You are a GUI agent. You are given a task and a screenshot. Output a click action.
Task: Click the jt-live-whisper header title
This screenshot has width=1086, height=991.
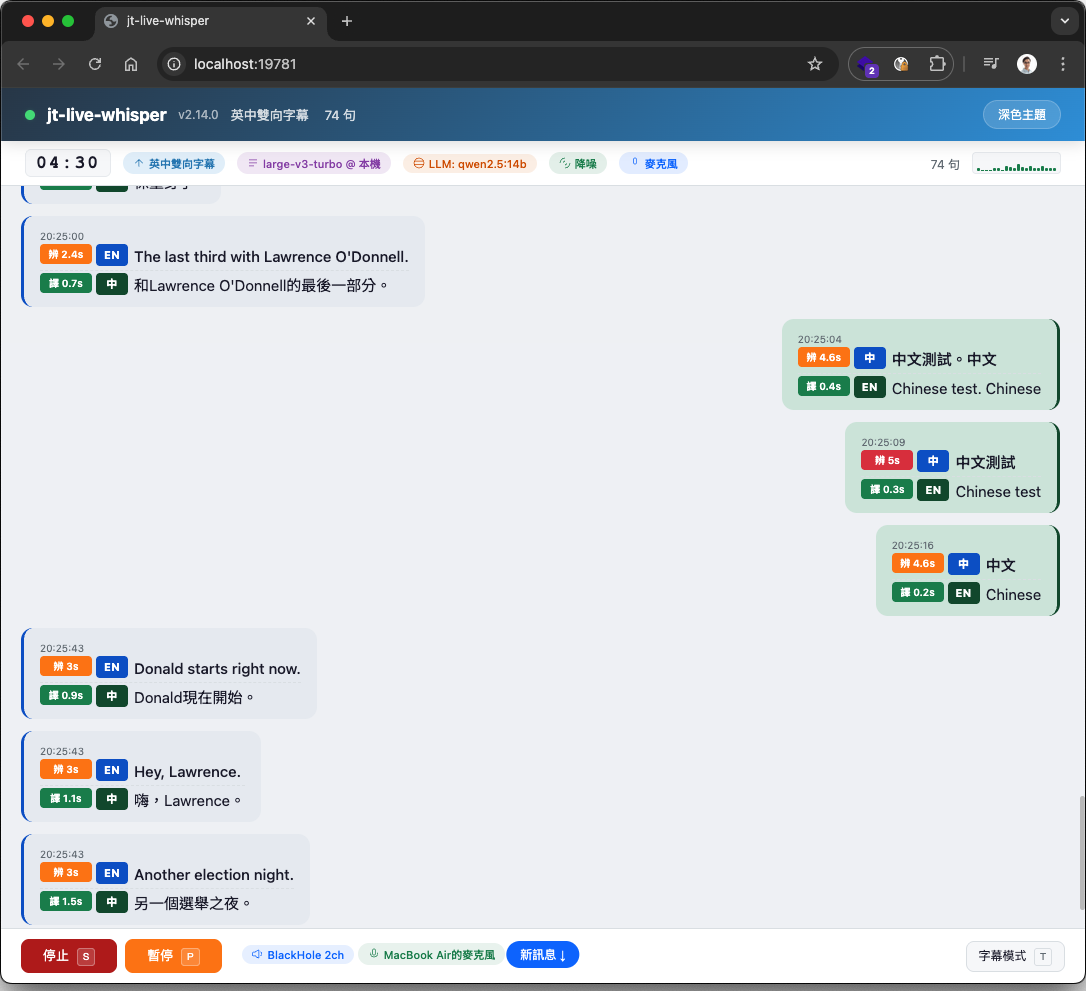click(x=107, y=115)
